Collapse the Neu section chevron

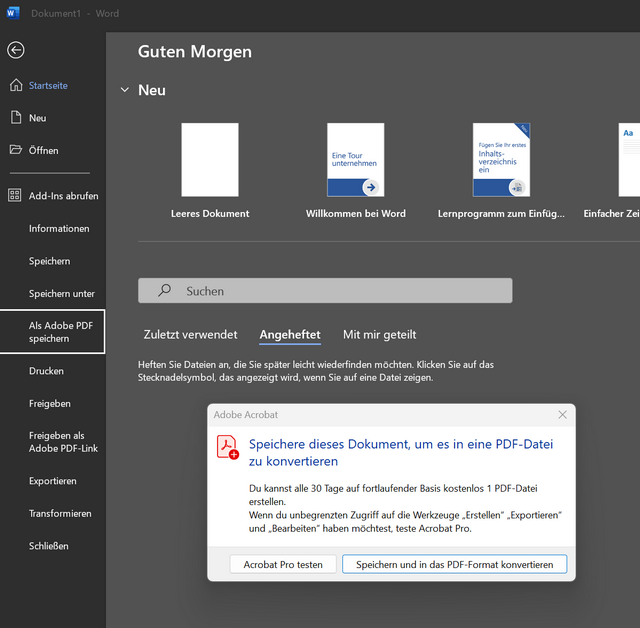coord(125,90)
